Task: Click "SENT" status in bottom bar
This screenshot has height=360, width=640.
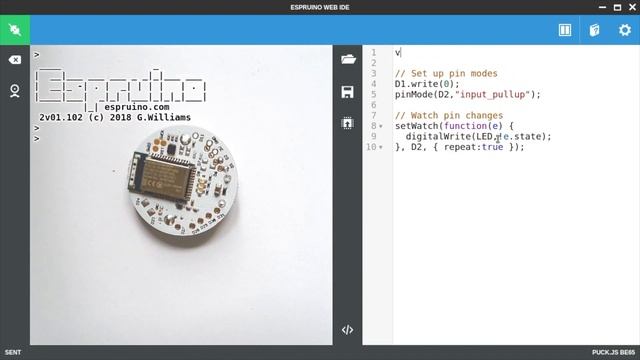Action: coord(13,352)
